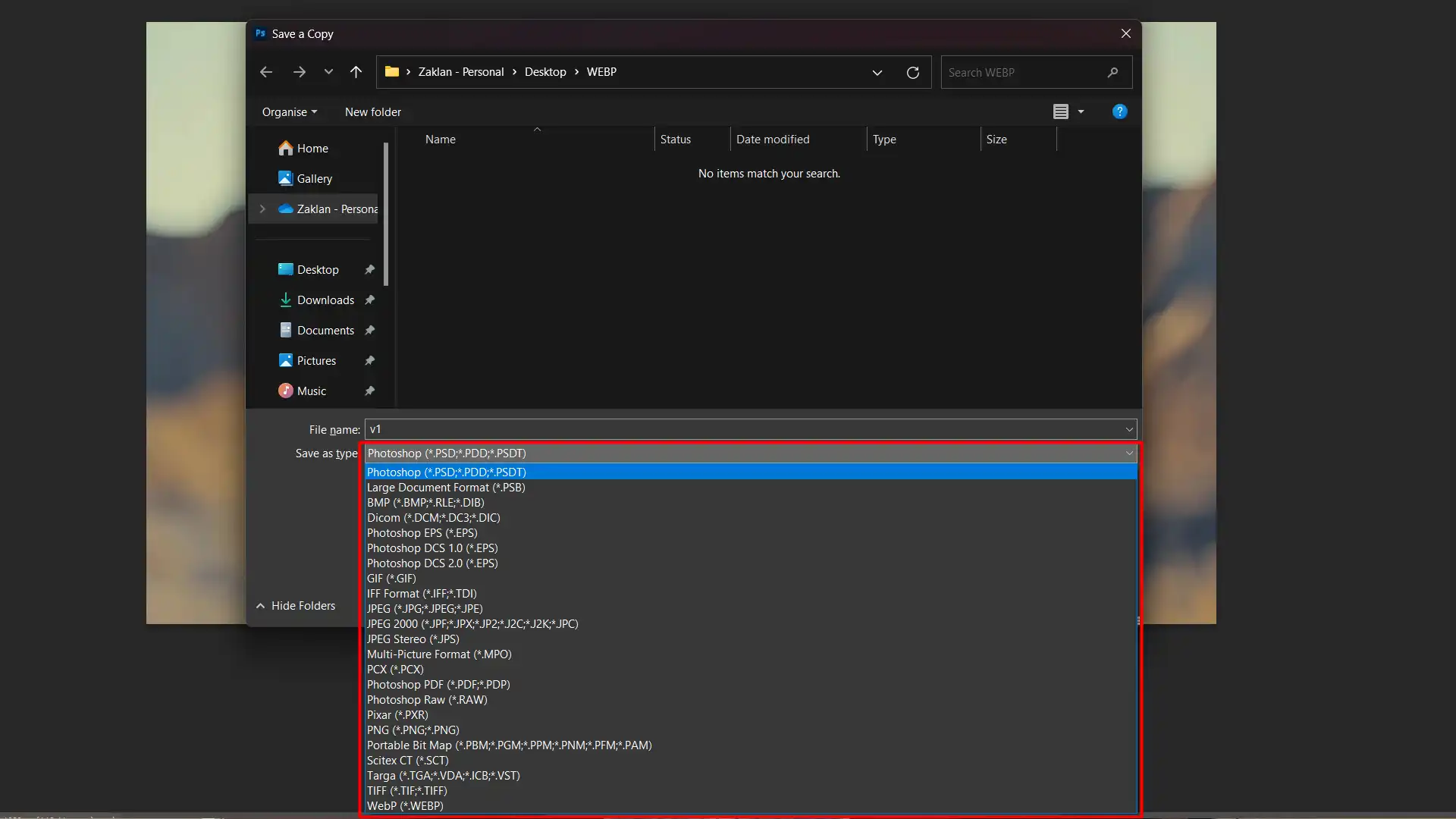Viewport: 1456px width, 819px height.
Task: Create a New folder
Action: pos(373,112)
